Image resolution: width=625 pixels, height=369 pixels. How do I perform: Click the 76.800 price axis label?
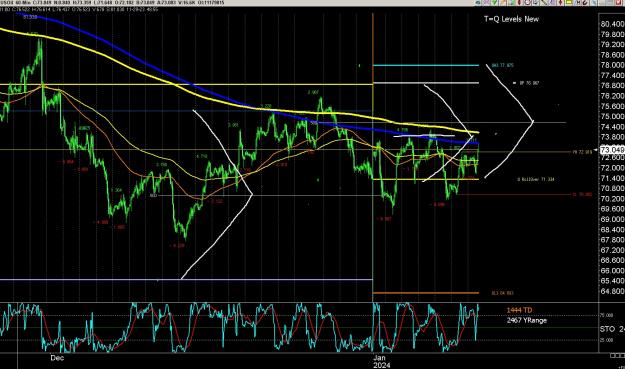(612, 86)
